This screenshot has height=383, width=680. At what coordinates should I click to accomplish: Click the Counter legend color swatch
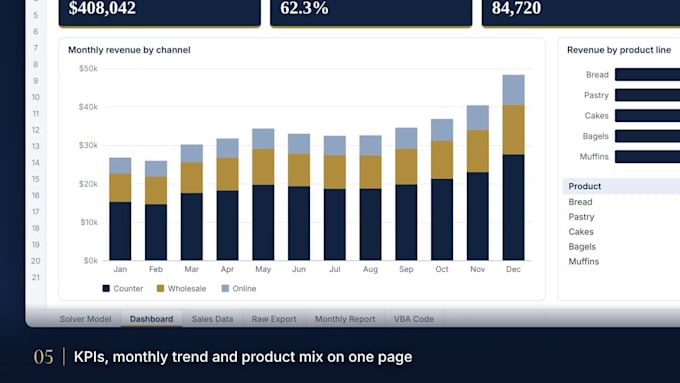click(x=106, y=288)
